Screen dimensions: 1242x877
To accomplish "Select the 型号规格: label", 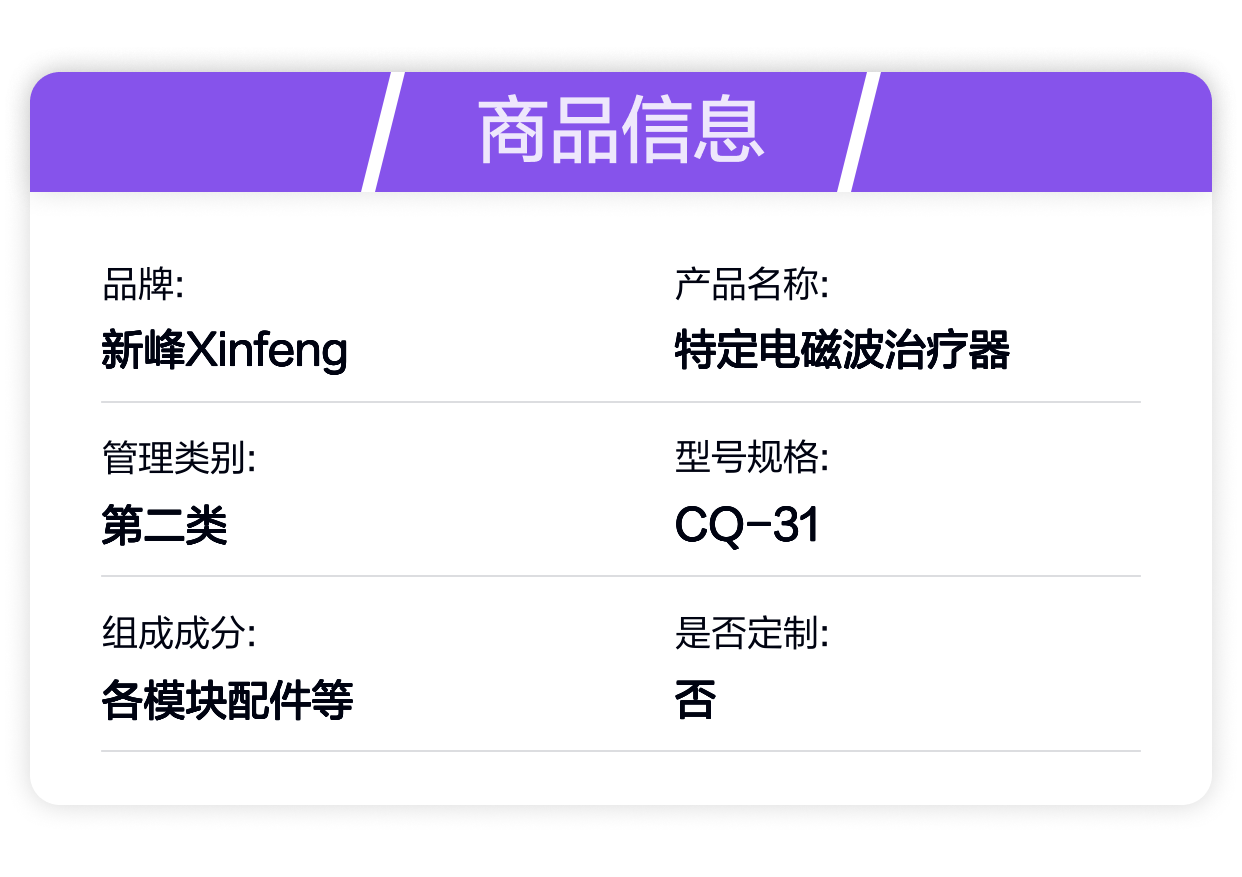I will tap(752, 460).
